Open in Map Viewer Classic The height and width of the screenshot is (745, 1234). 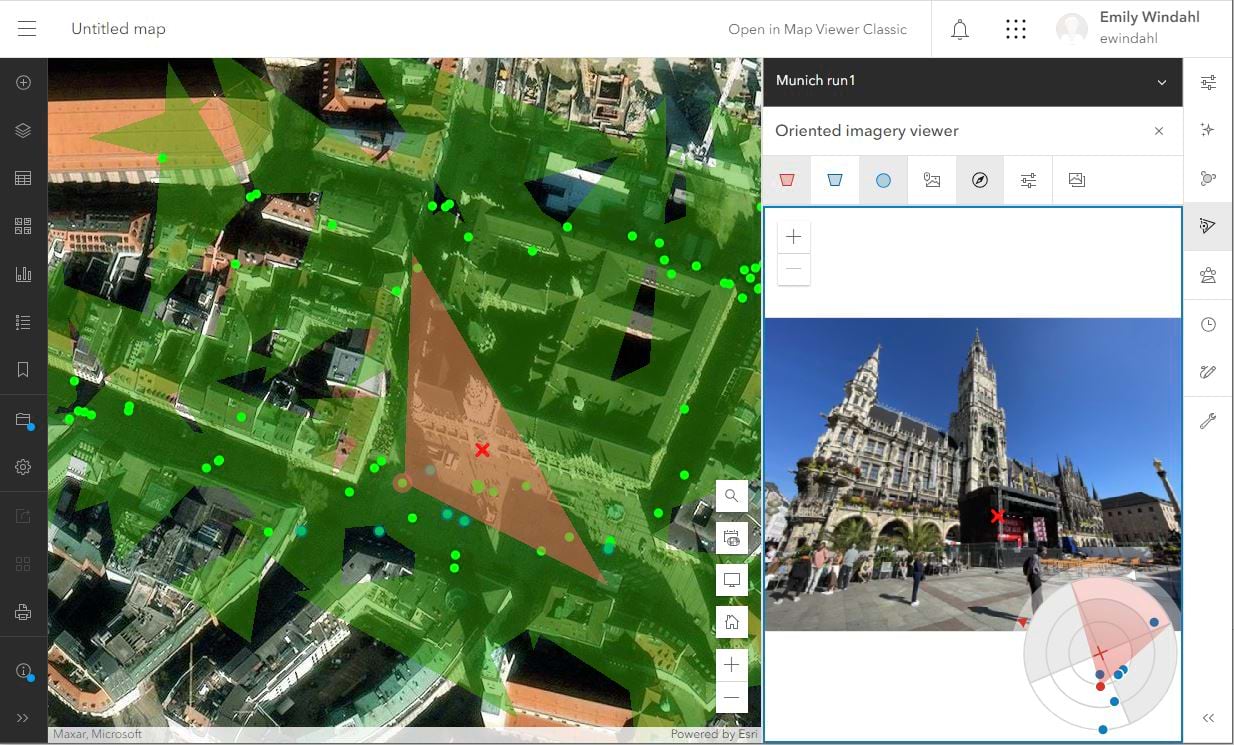tap(818, 29)
